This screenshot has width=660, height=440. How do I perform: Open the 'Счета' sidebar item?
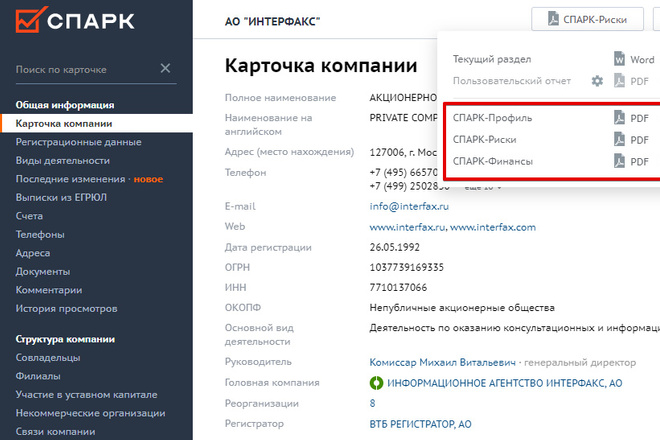tap(29, 216)
